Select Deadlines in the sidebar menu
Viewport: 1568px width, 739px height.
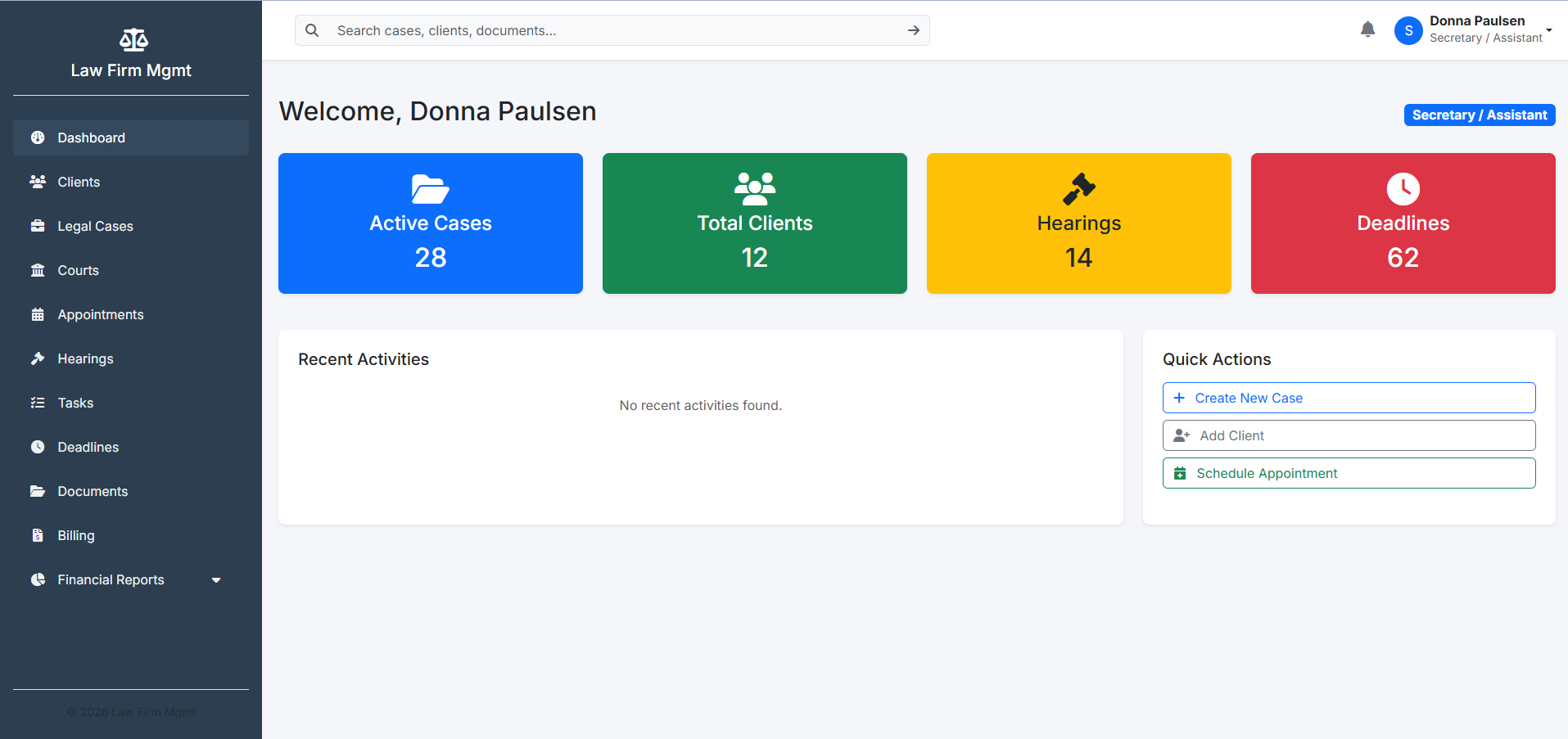[131, 447]
